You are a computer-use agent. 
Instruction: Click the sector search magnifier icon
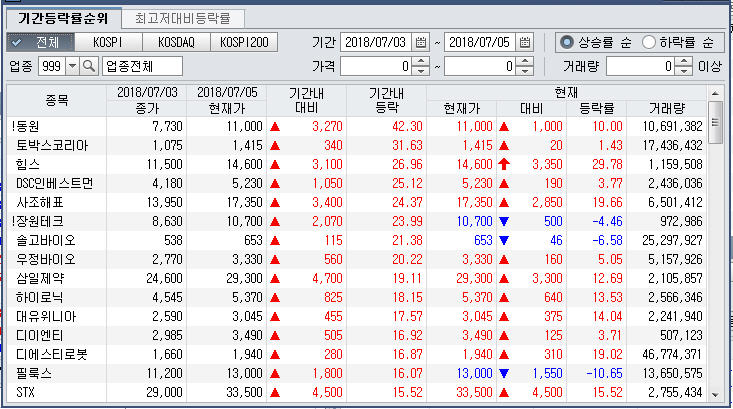(88, 66)
